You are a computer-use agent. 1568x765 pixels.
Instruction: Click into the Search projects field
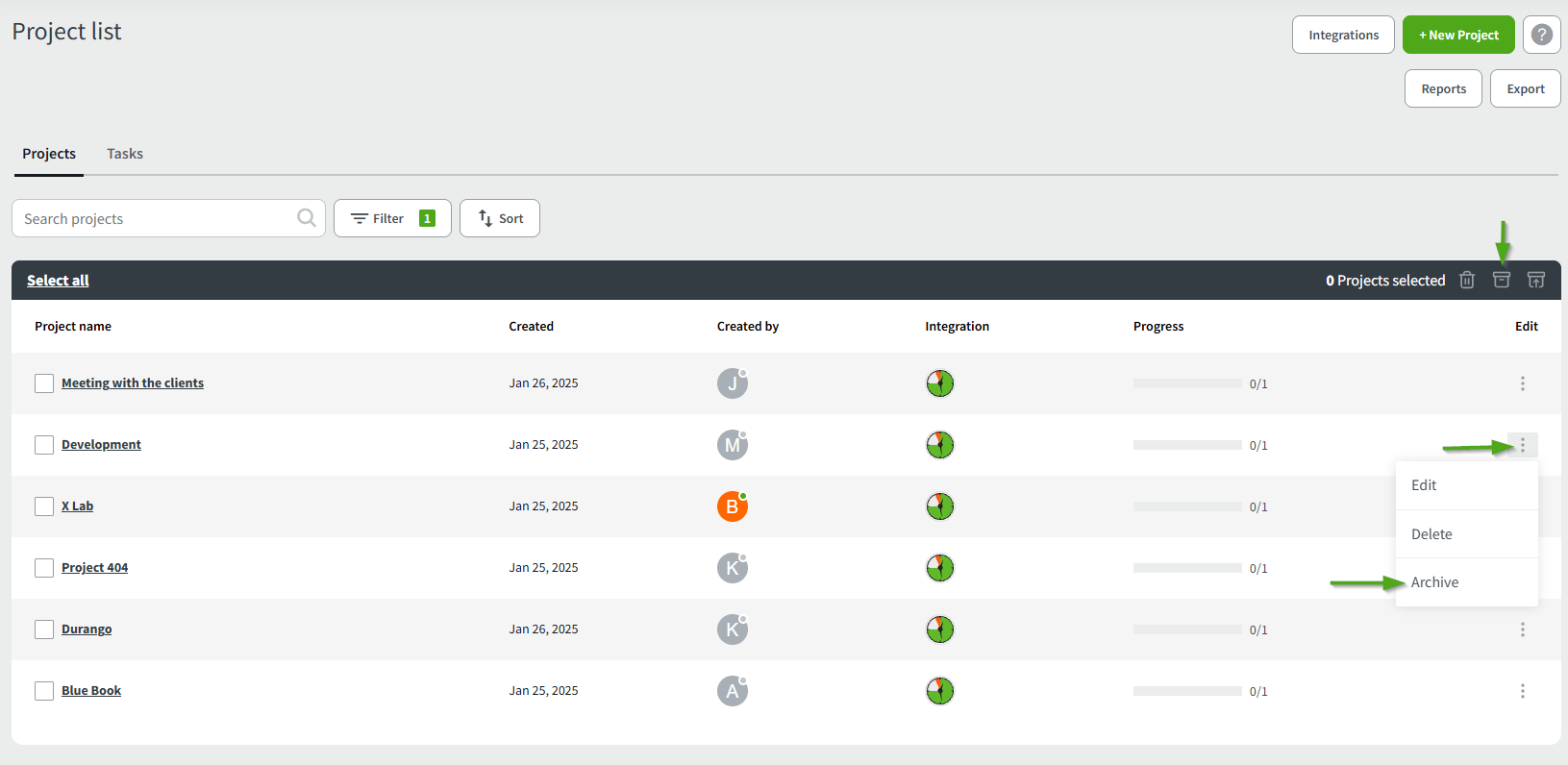pos(154,218)
